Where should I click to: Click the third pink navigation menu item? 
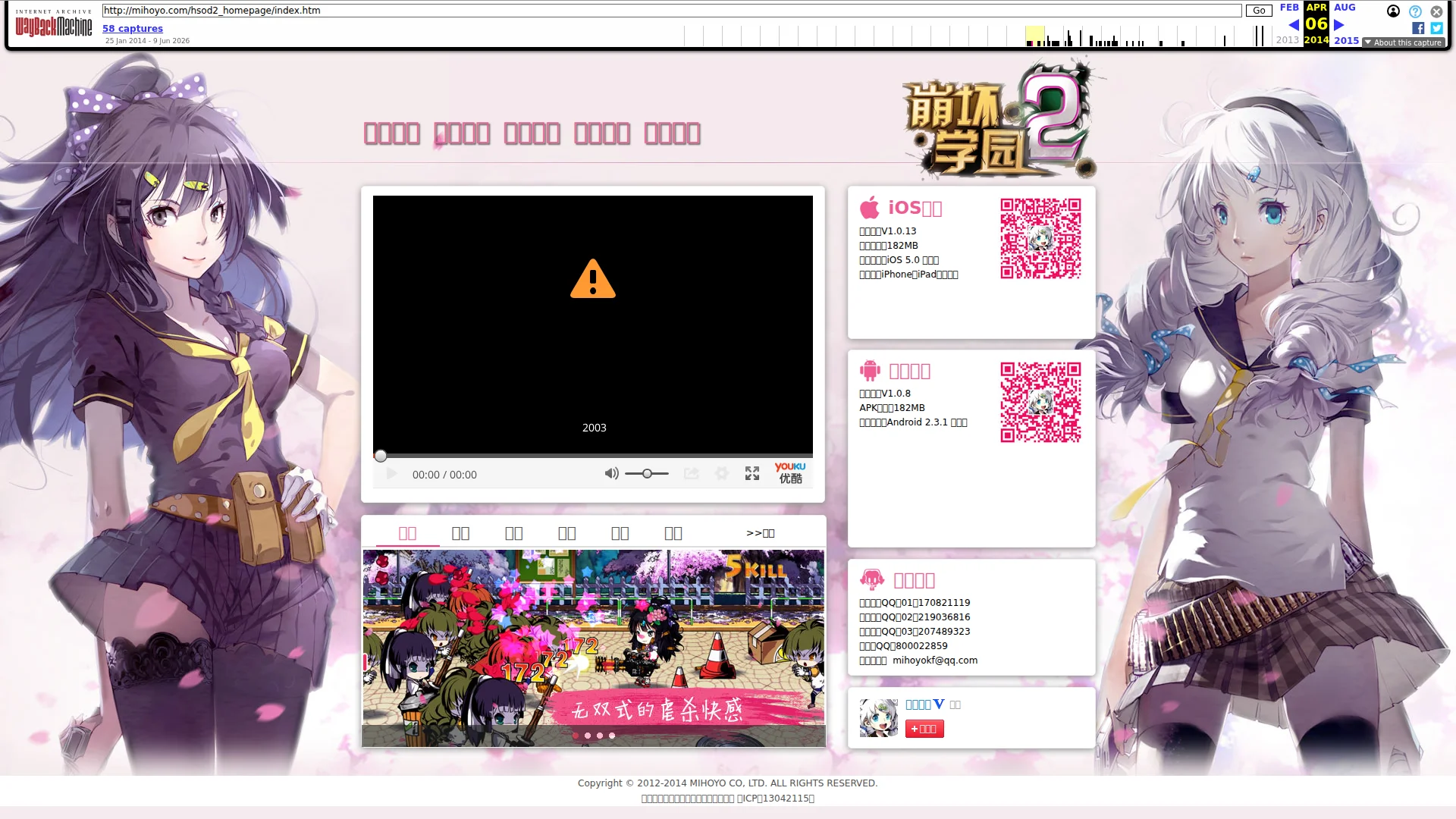point(532,133)
